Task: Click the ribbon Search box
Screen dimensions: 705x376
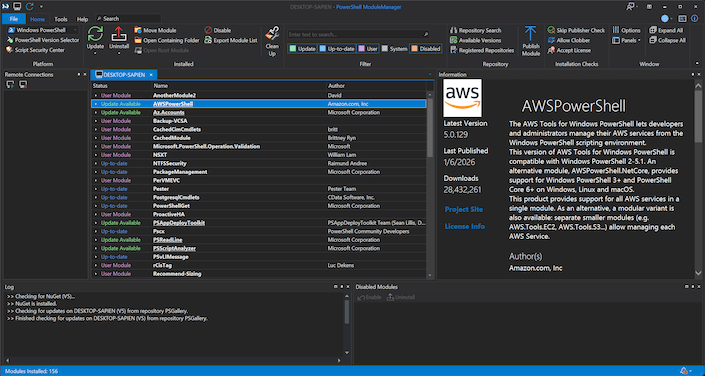Action: 128,18
